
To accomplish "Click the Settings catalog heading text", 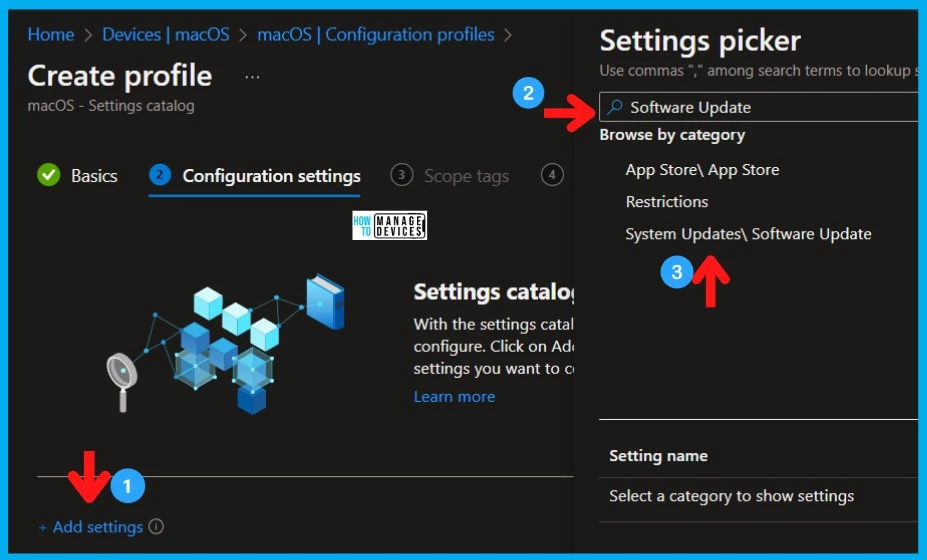I will coord(494,292).
